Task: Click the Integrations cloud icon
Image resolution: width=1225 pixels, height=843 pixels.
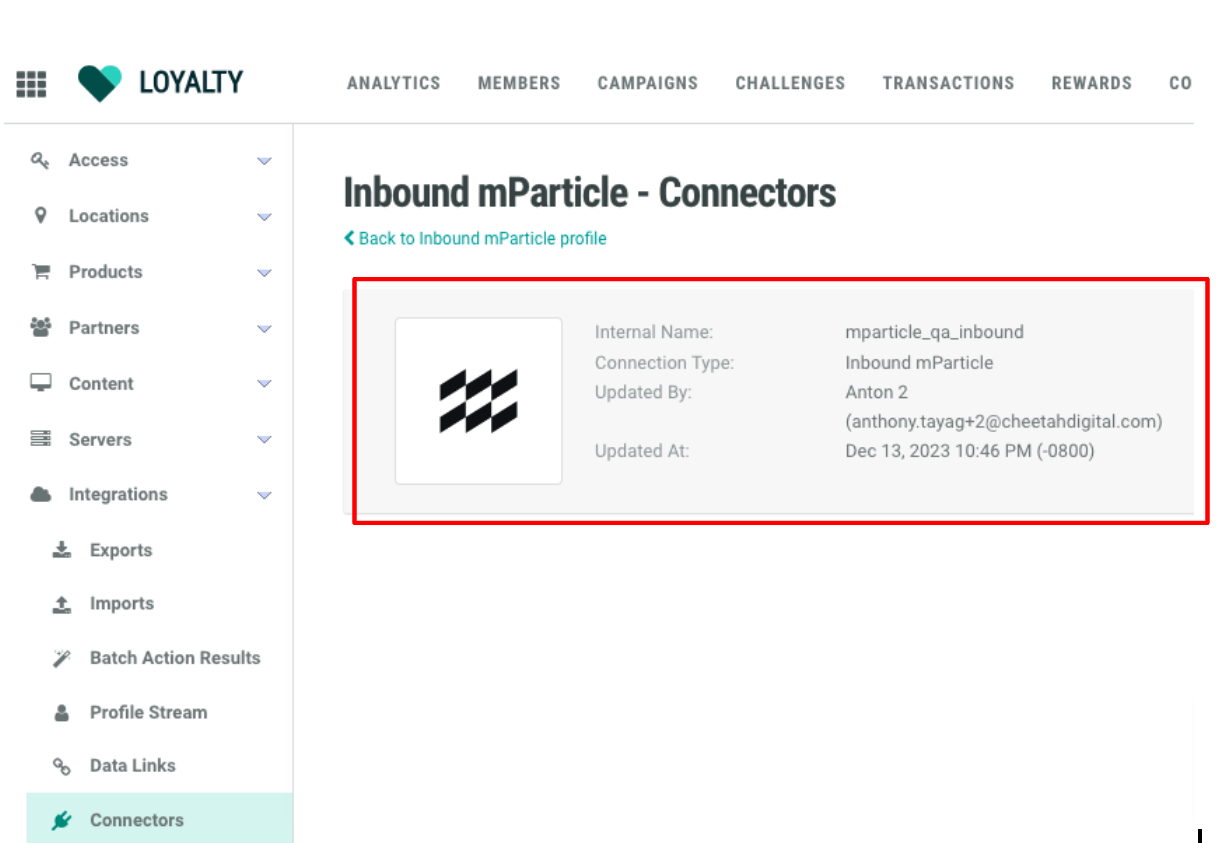Action: (41, 494)
